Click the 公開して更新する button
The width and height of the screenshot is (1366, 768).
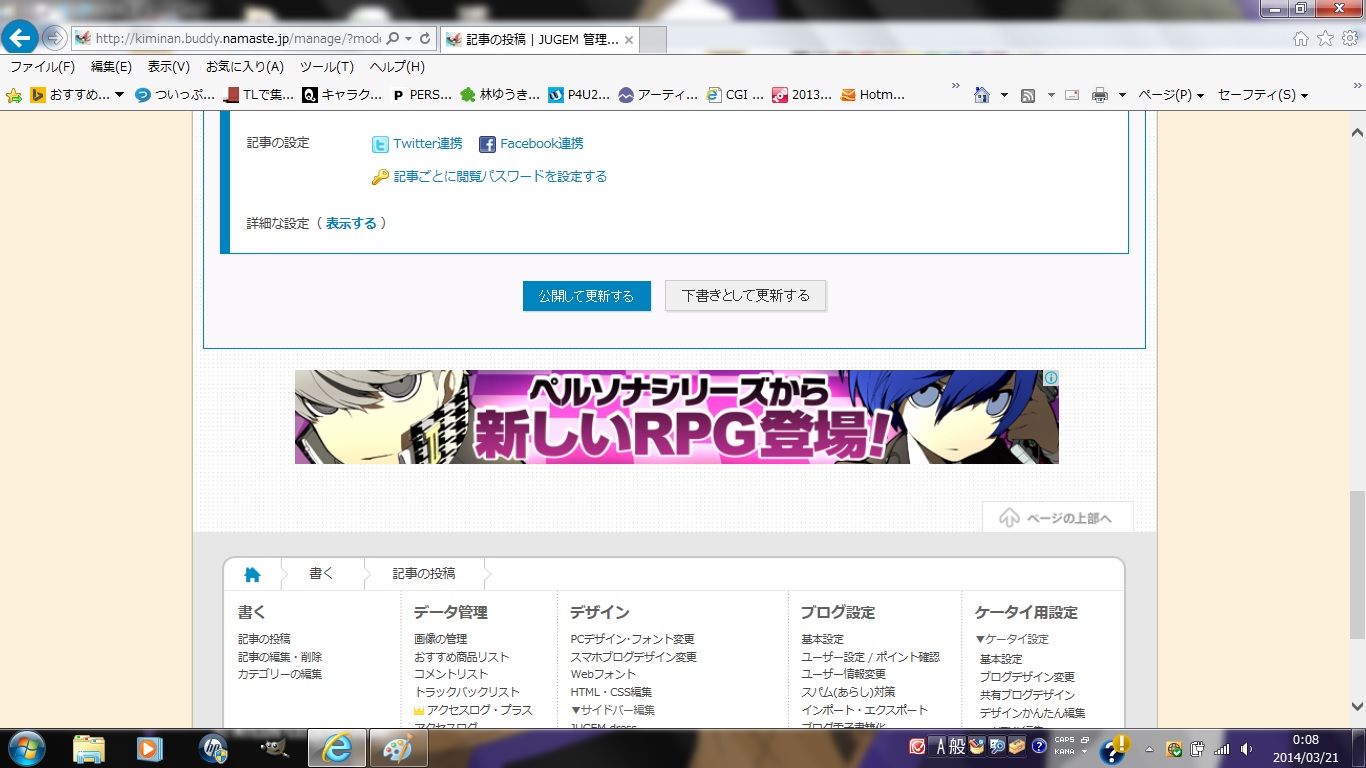pos(586,296)
